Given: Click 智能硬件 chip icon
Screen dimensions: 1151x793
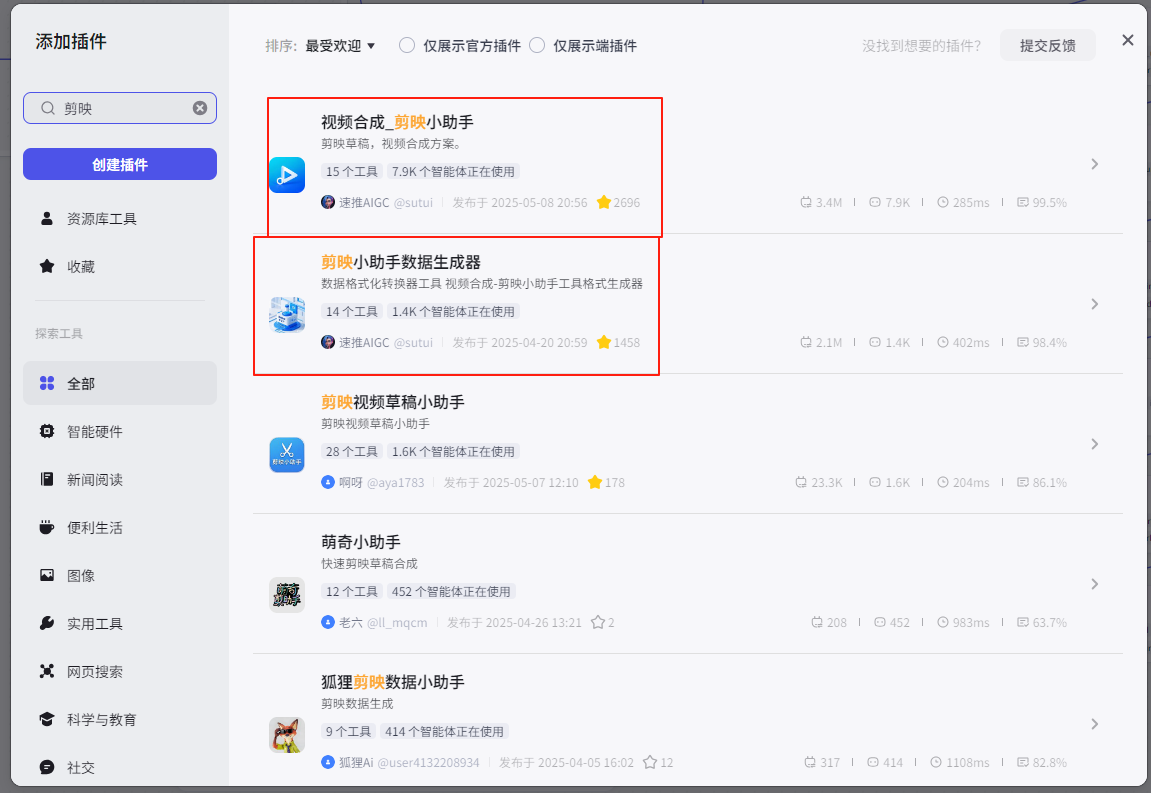Looking at the screenshot, I should [47, 431].
